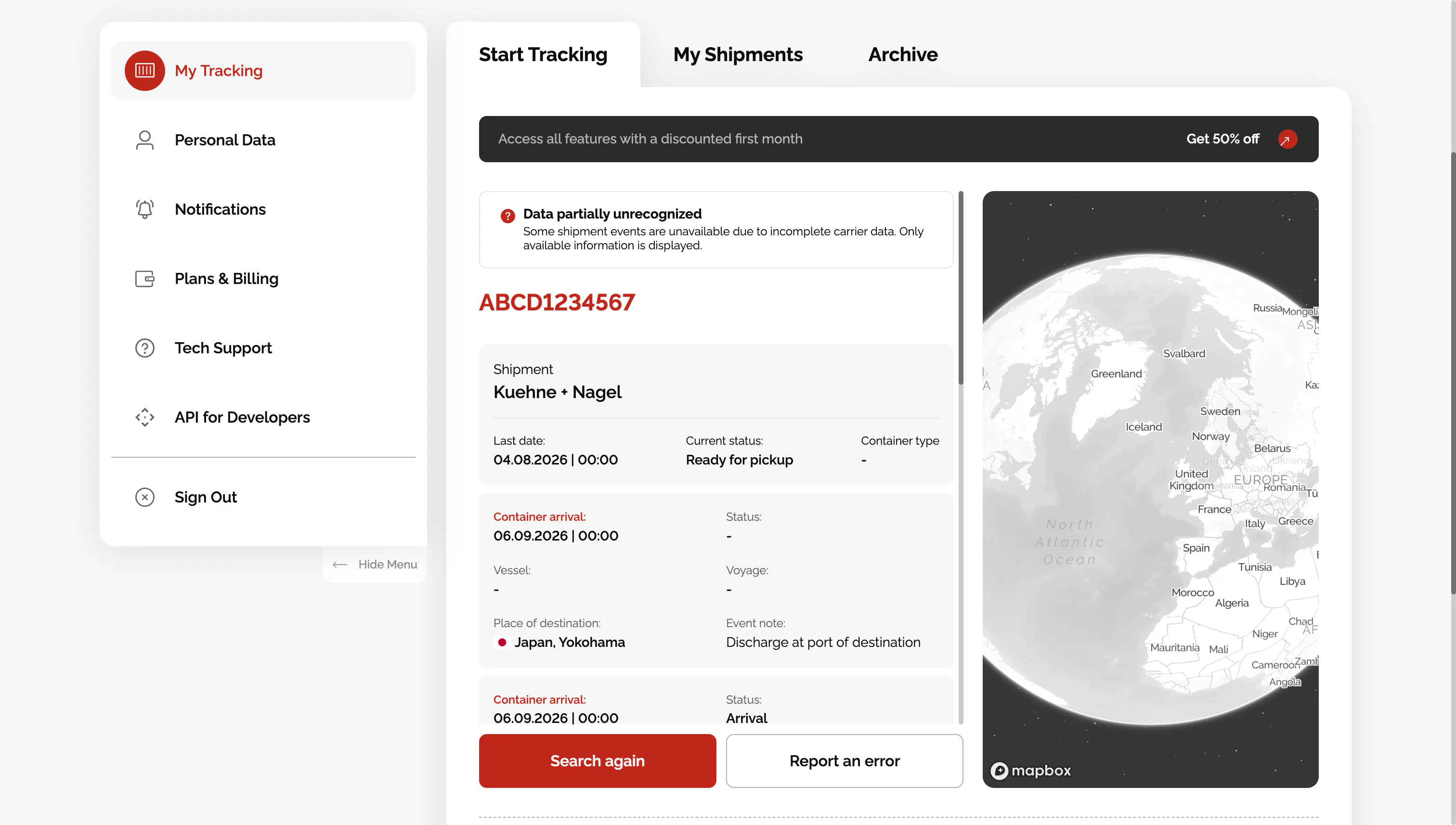
Task: Click Greenland on the globe map
Action: (x=1116, y=374)
